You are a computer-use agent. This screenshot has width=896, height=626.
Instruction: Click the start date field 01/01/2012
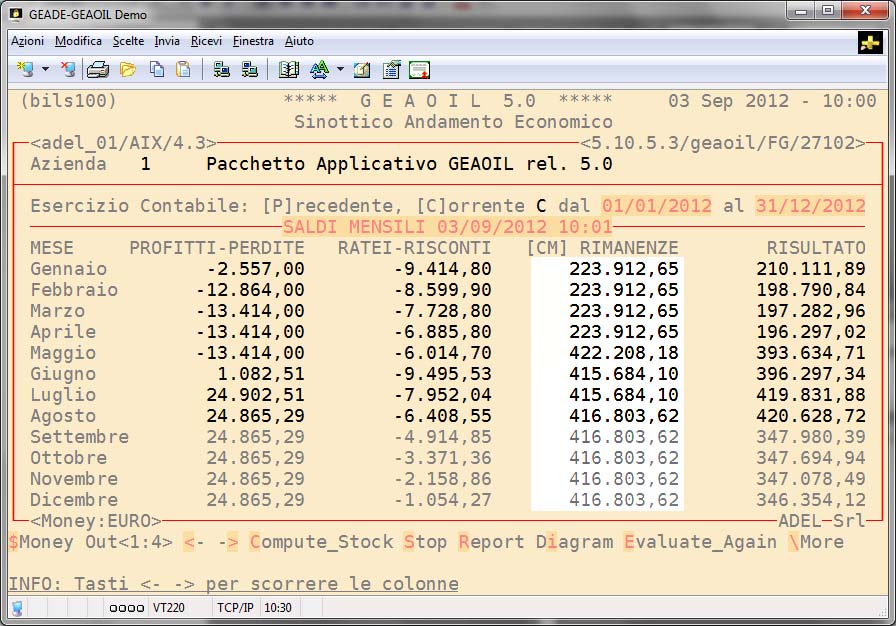(x=657, y=206)
